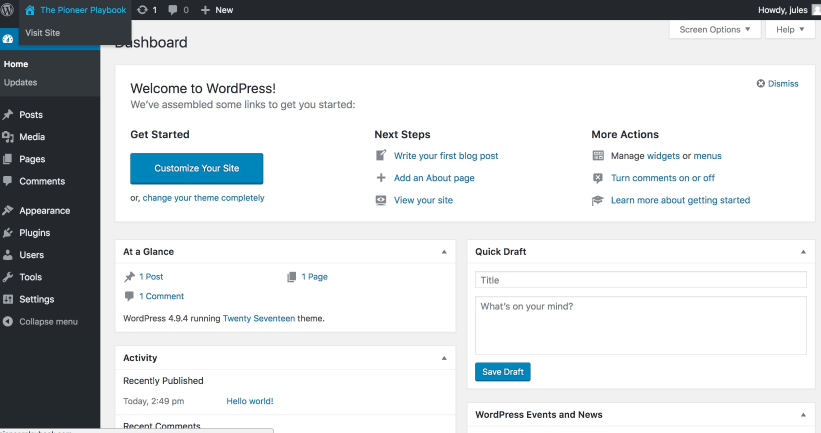Collapse the Quick Draft panel
821x433 pixels.
pyautogui.click(x=803, y=252)
